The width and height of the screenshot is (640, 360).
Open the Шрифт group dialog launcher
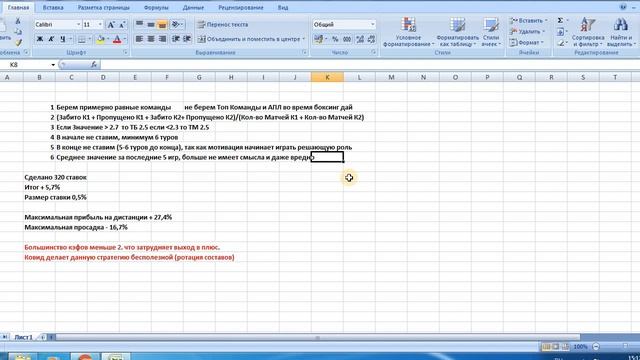pos(125,53)
